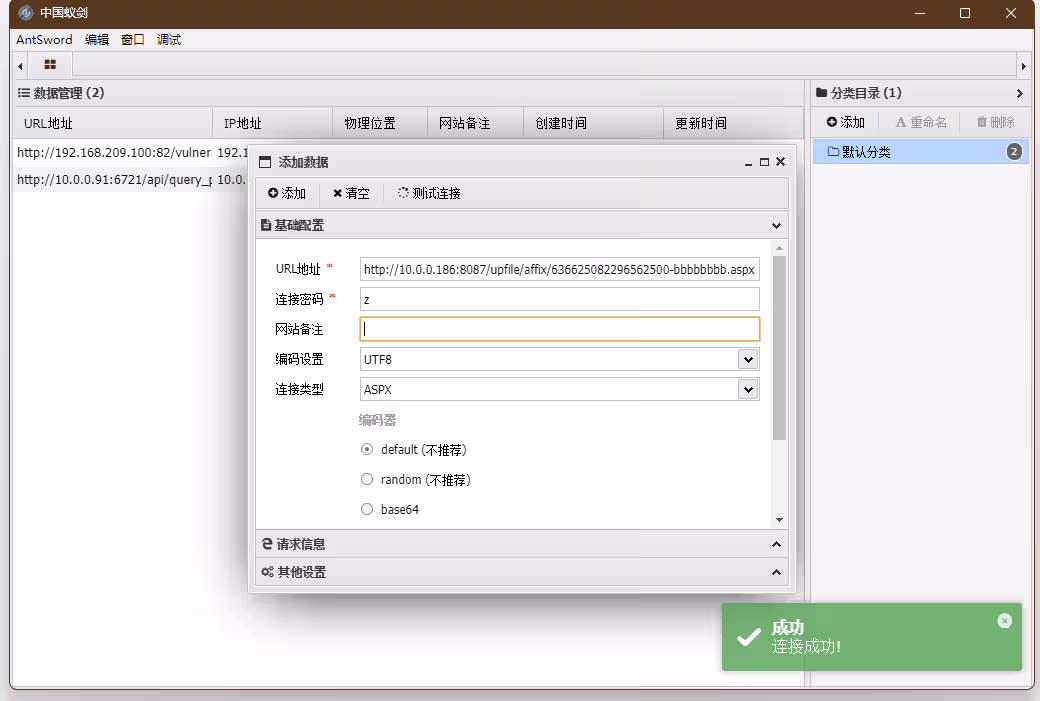Select the random encoder option

(367, 480)
